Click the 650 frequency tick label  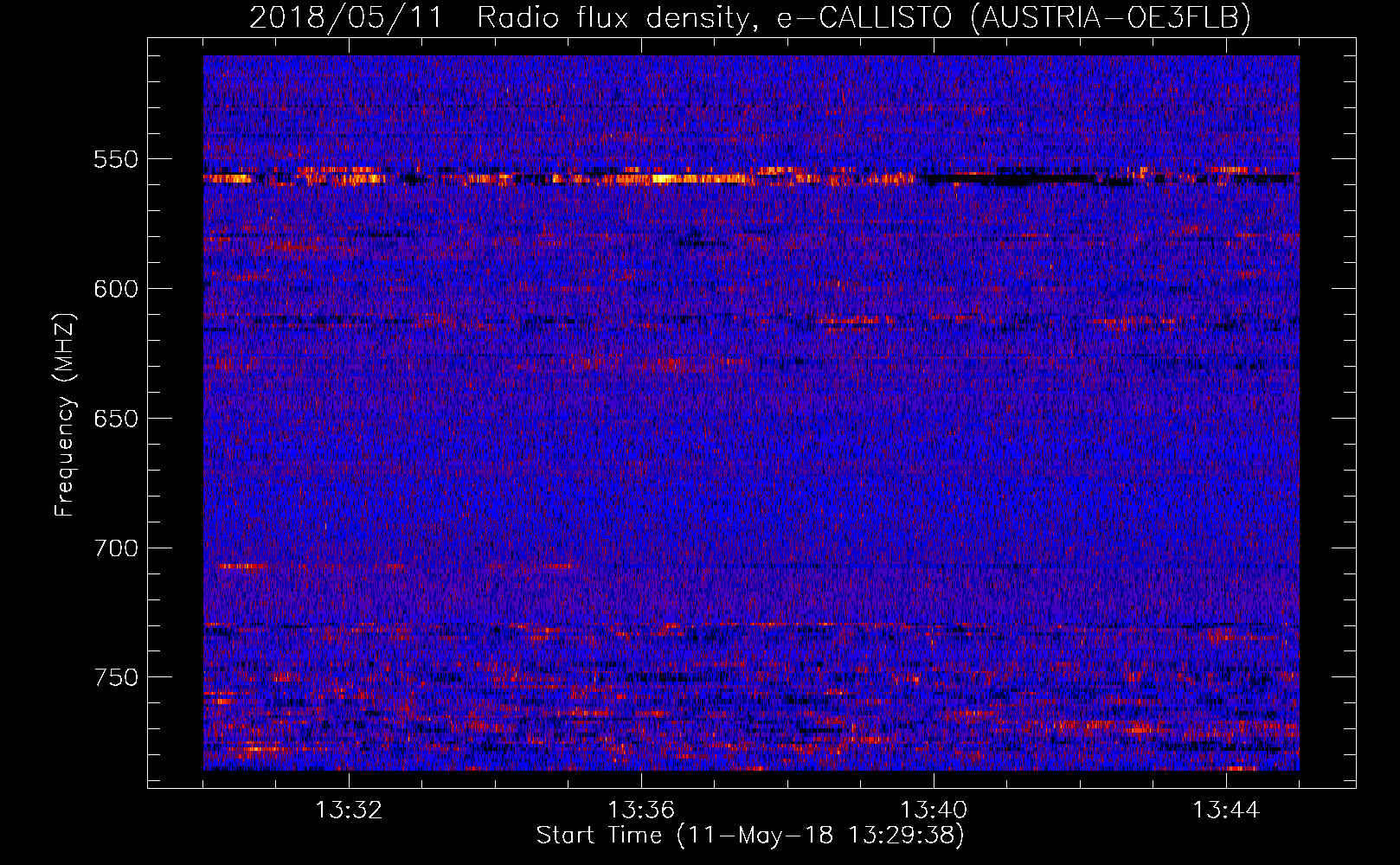tap(116, 419)
